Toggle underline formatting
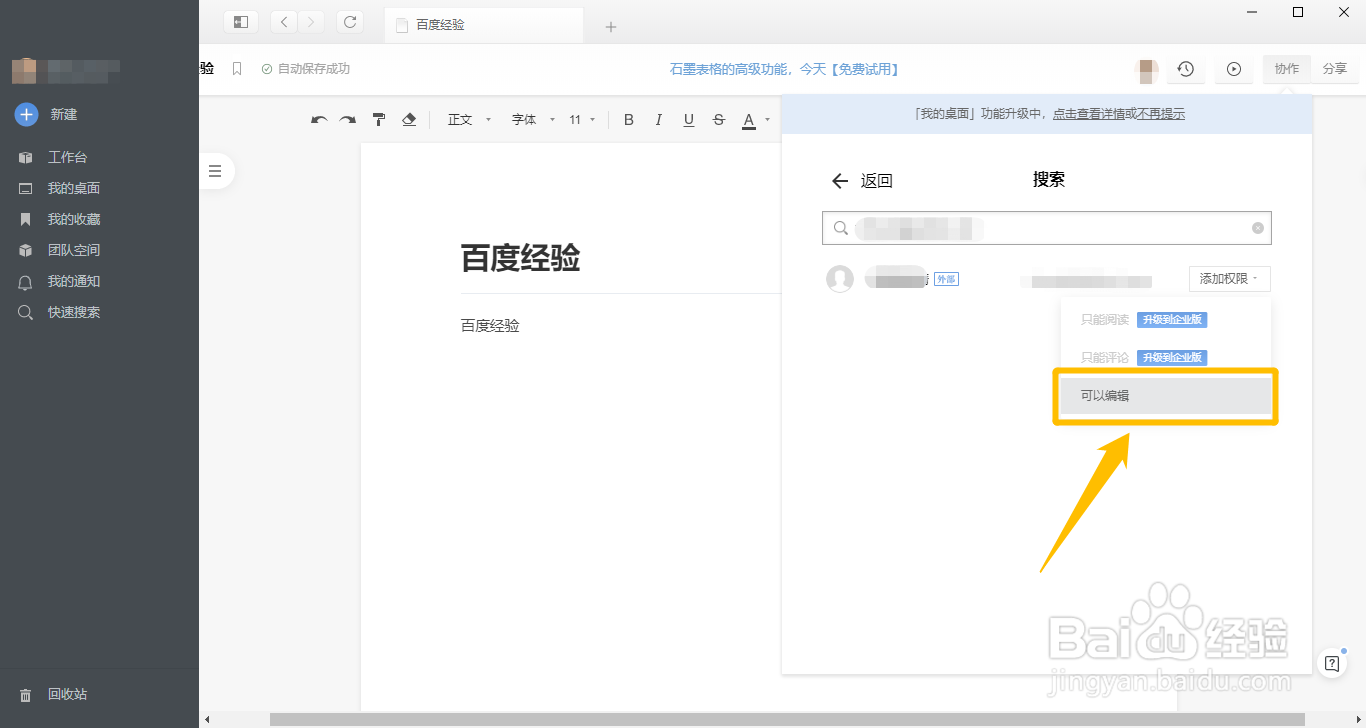The height and width of the screenshot is (728, 1366). click(689, 120)
